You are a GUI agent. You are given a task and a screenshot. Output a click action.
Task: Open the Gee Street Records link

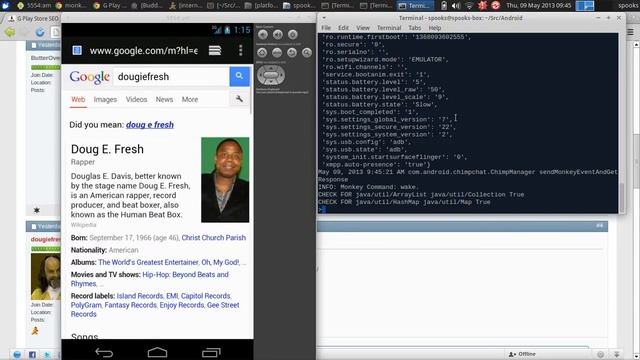[155, 309]
